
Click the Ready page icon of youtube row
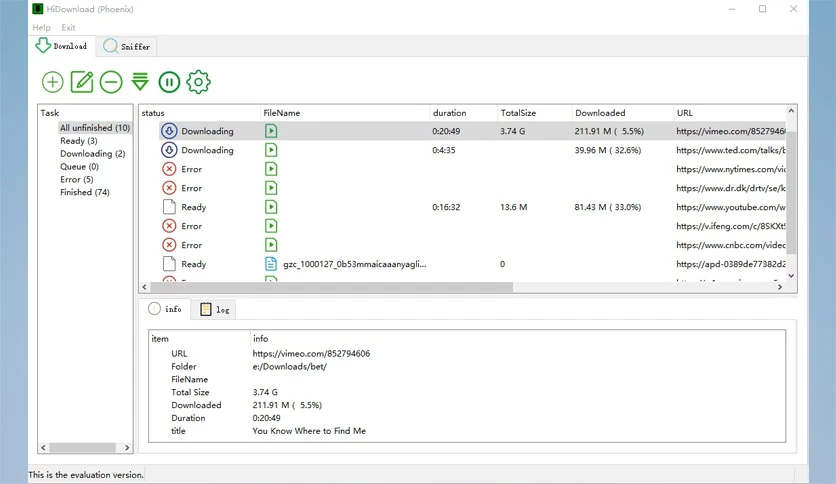pos(169,207)
